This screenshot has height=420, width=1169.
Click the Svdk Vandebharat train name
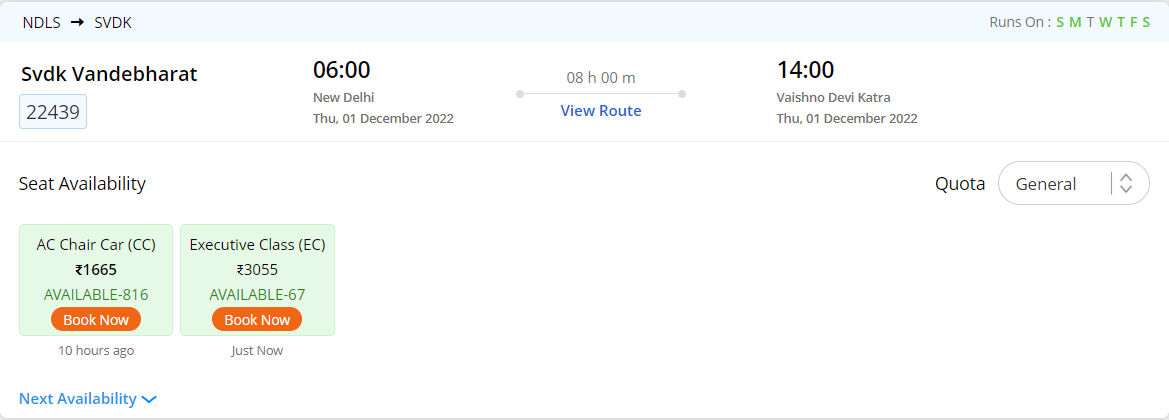[x=109, y=74]
